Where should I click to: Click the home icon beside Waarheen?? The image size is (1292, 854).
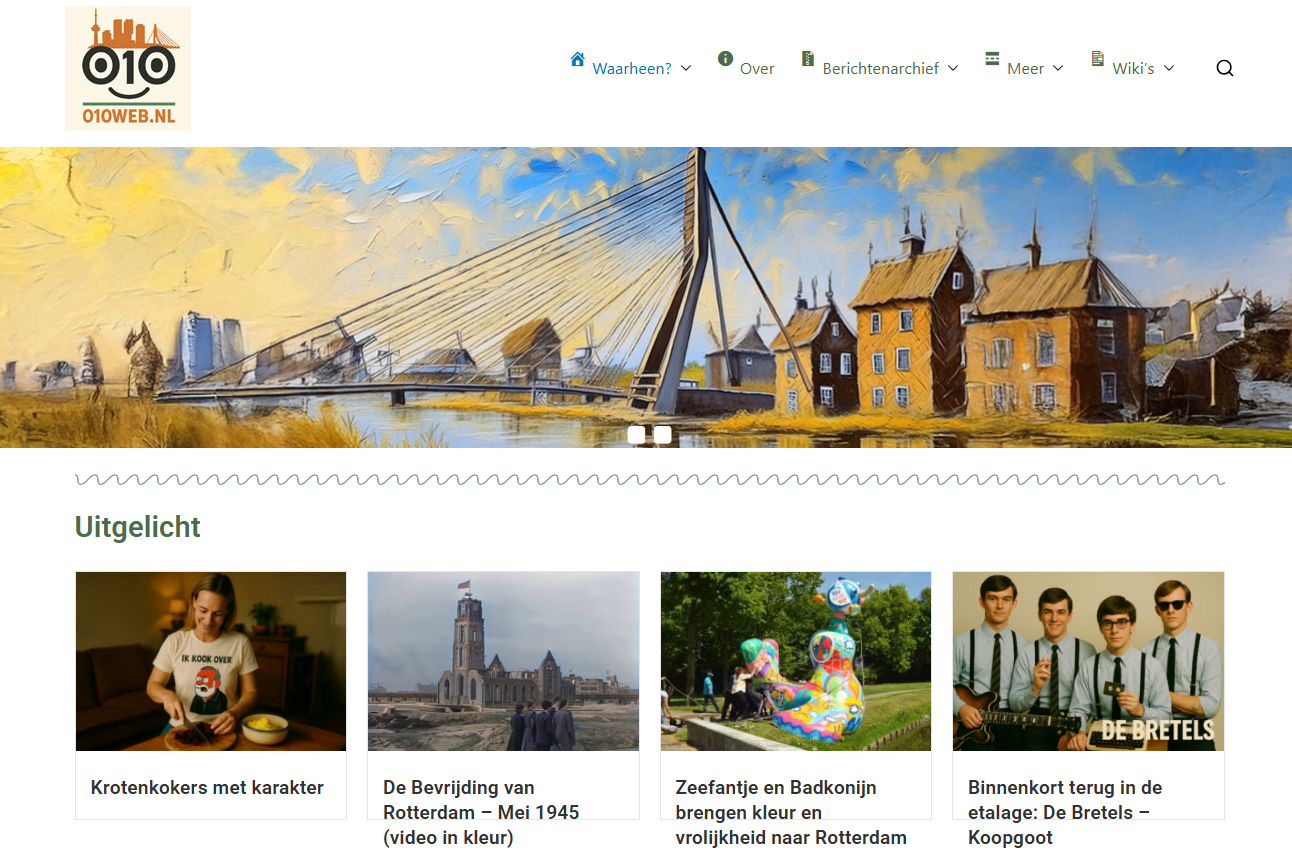[578, 59]
